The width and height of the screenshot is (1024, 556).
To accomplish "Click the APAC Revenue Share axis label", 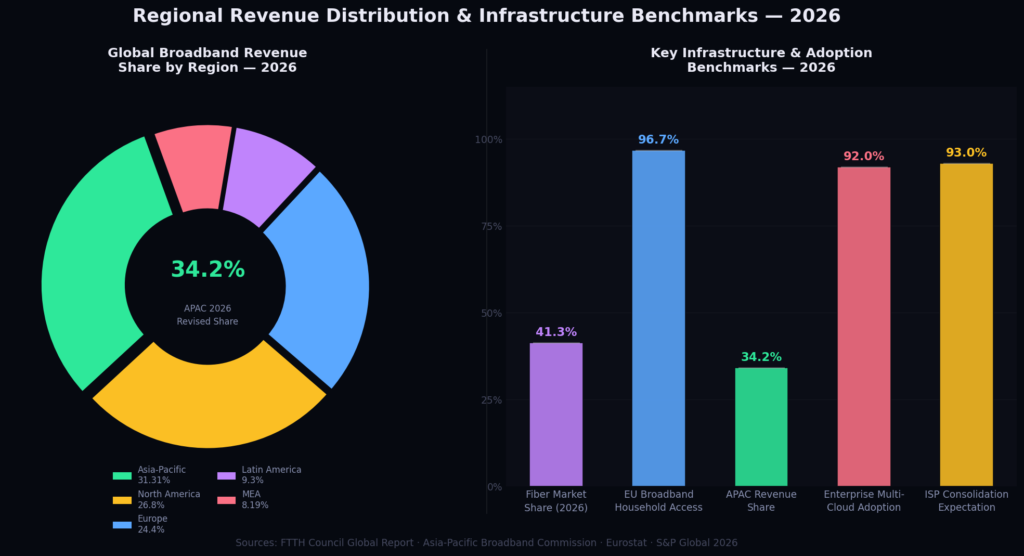I will [x=761, y=501].
